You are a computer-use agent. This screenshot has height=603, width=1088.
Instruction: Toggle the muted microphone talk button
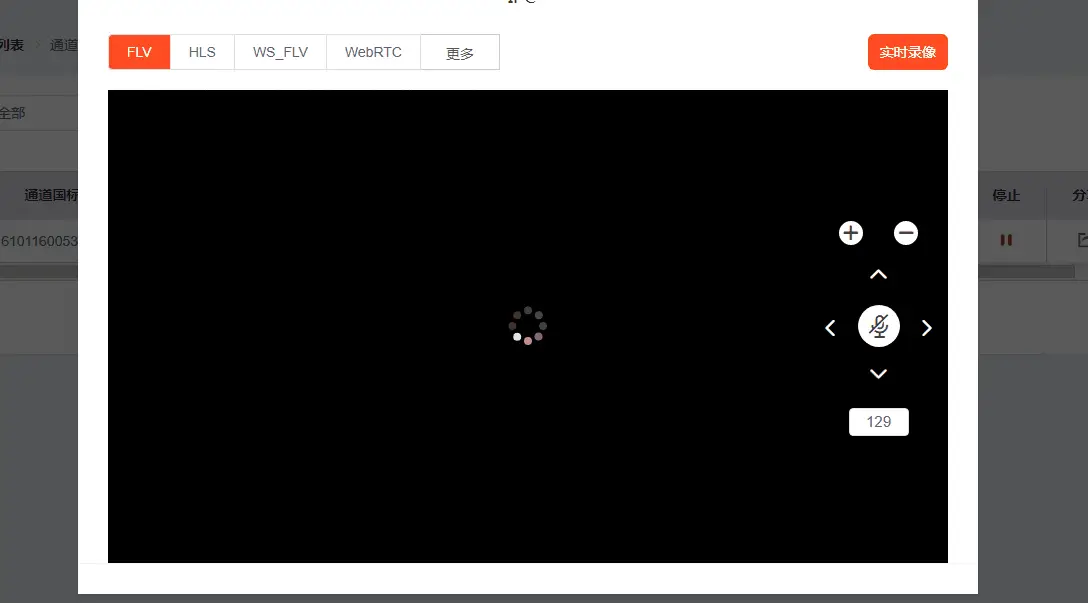[878, 326]
